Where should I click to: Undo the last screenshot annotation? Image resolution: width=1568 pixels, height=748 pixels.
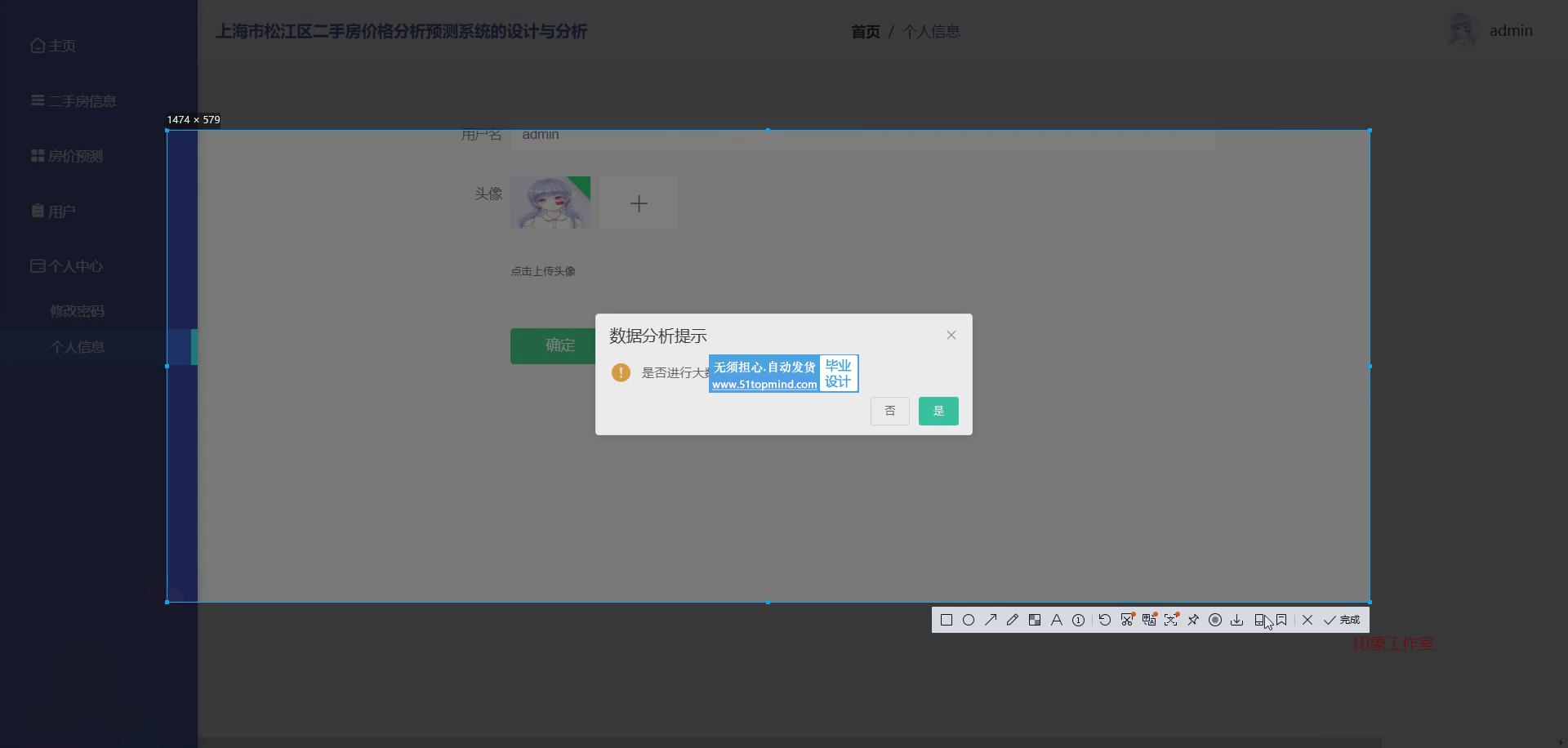[1105, 620]
